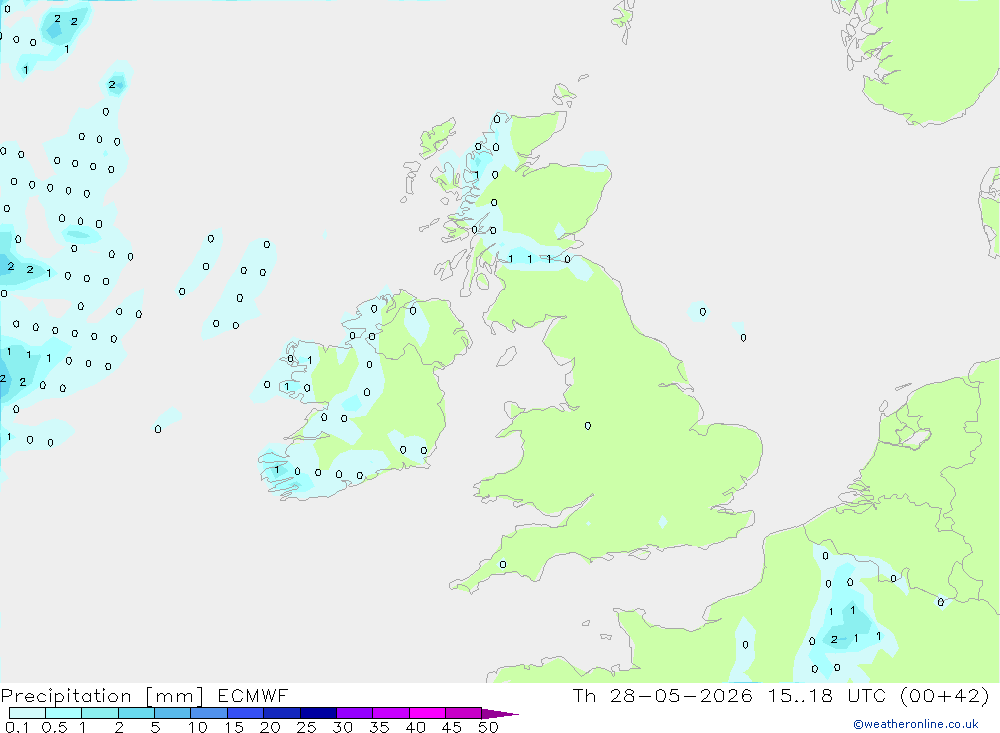Click the "Th" weekday abbreviation
Image resolution: width=1000 pixels, height=733 pixels.
click(x=584, y=695)
